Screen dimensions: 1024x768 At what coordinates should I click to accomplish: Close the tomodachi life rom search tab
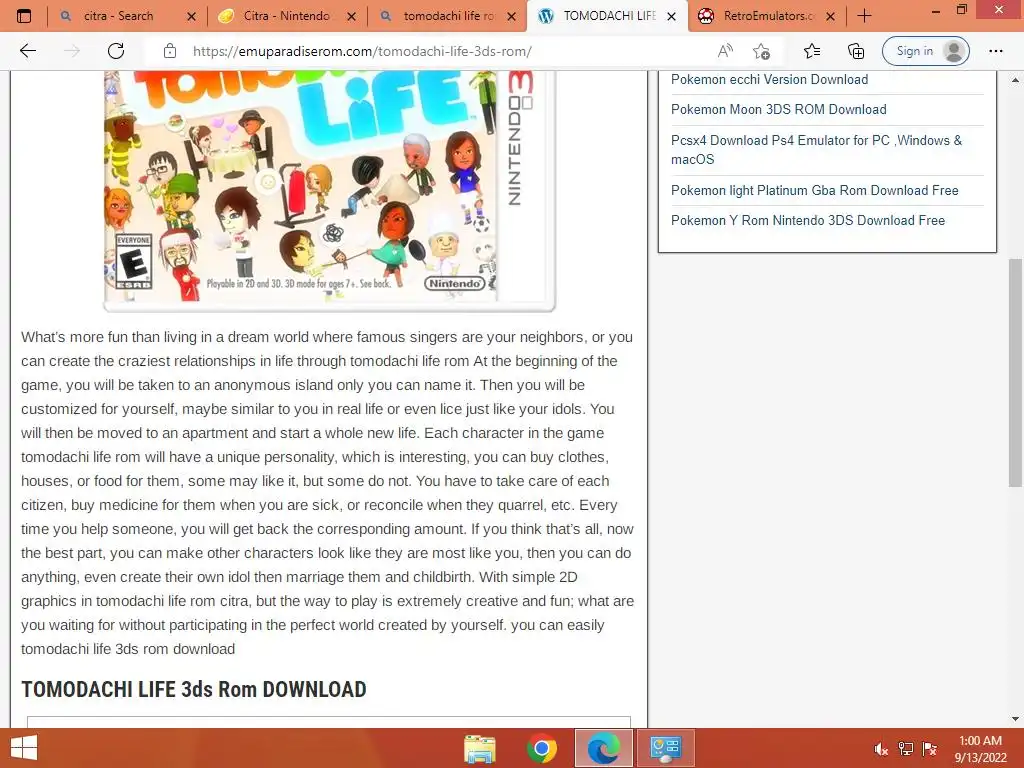click(511, 16)
